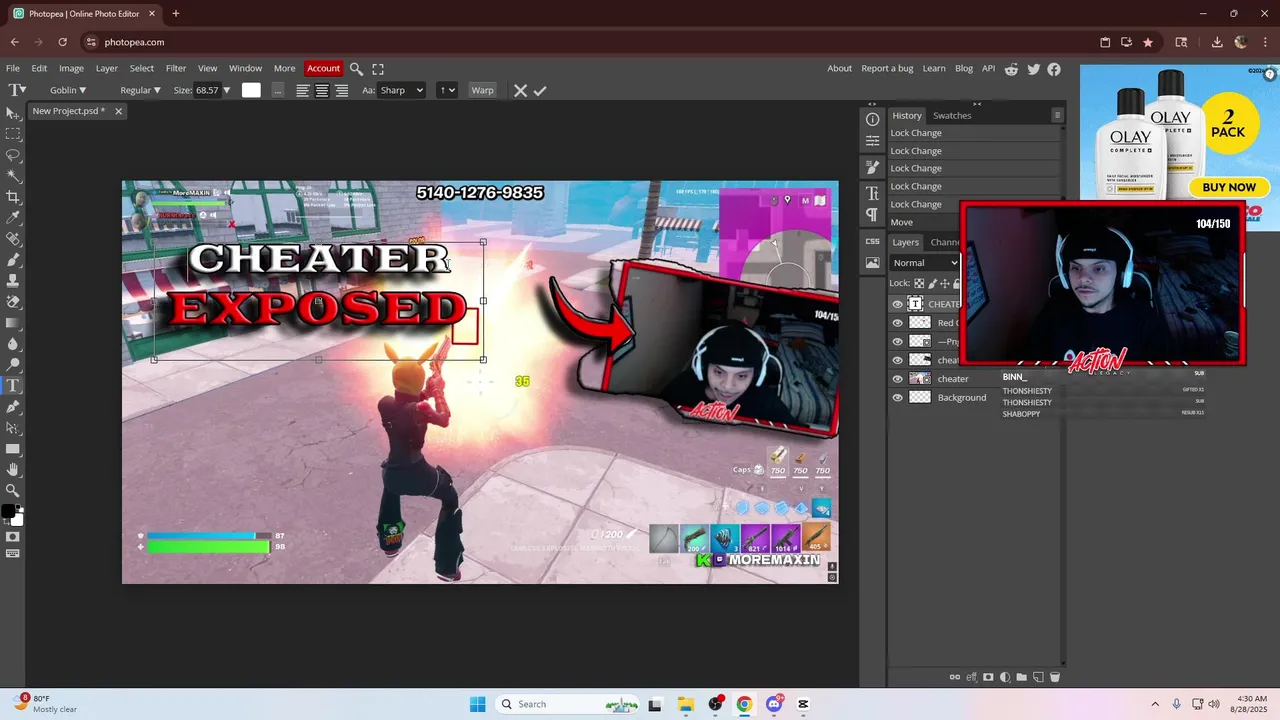Open the Paragraph panel icon
The width and height of the screenshot is (1280, 720).
pos(872,215)
